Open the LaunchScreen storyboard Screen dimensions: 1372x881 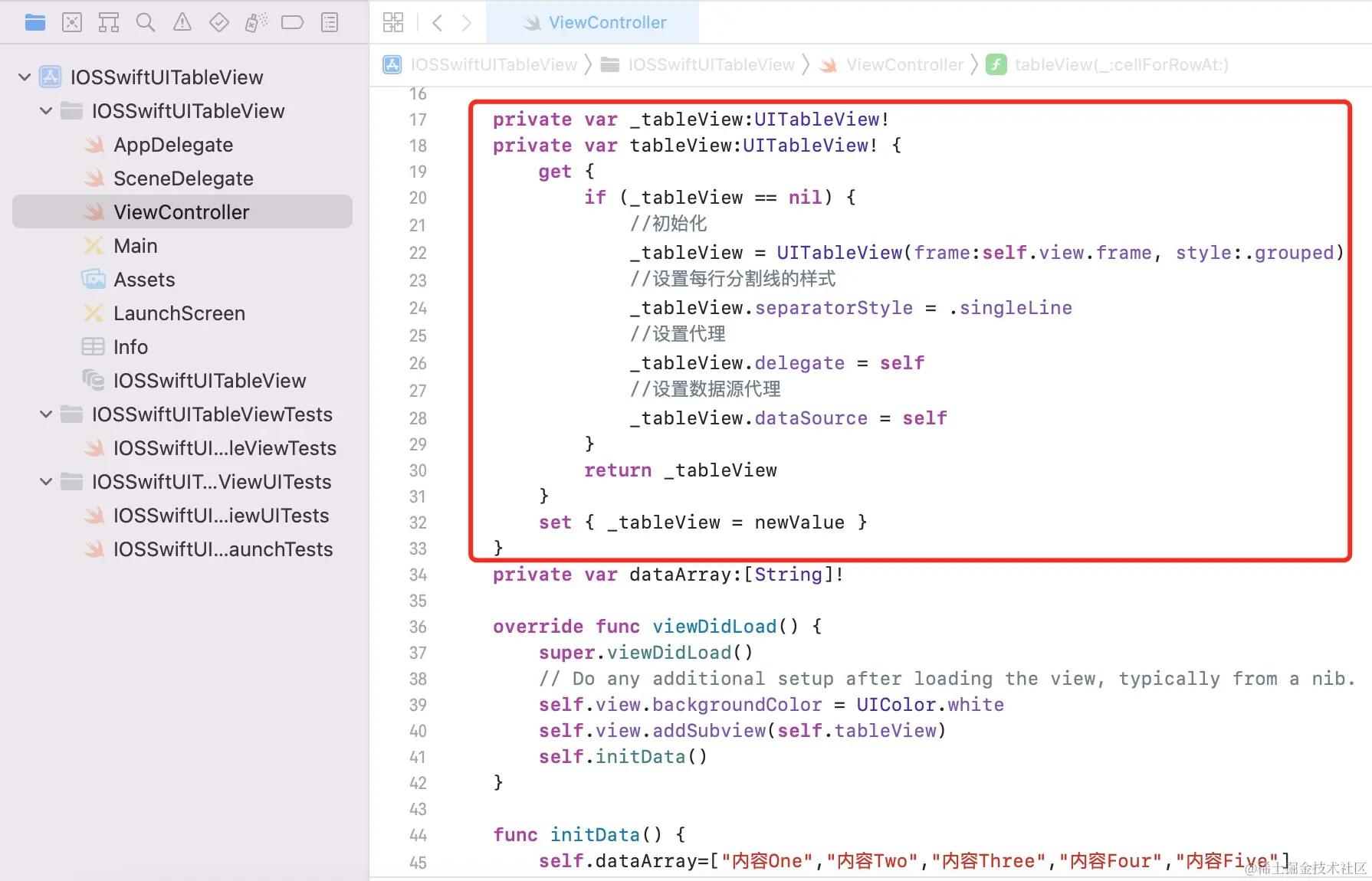182,313
